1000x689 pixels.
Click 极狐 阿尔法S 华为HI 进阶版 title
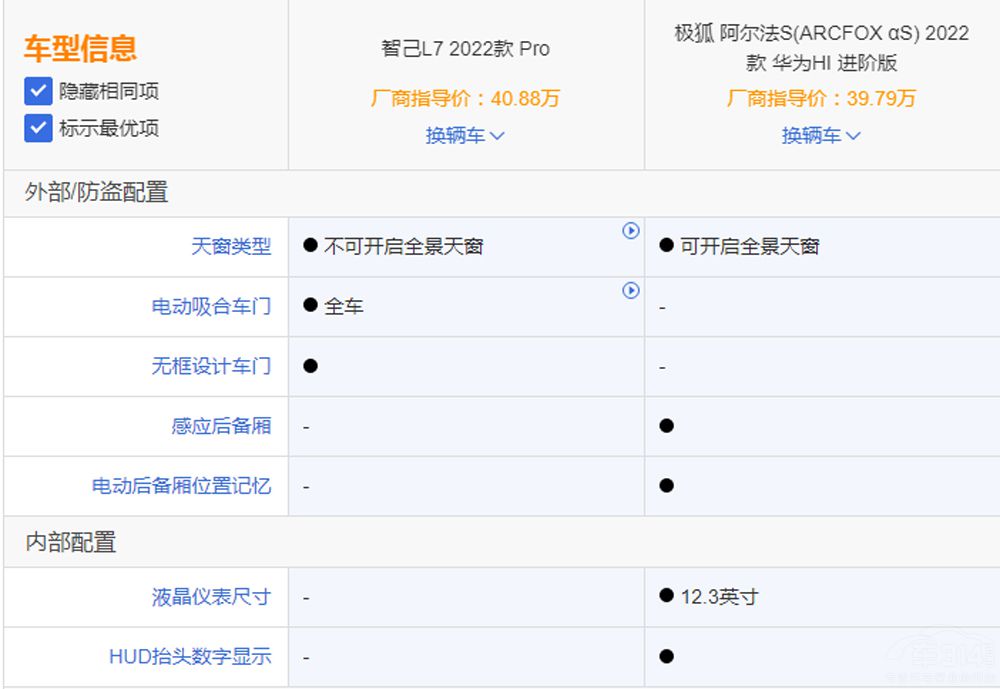click(821, 48)
